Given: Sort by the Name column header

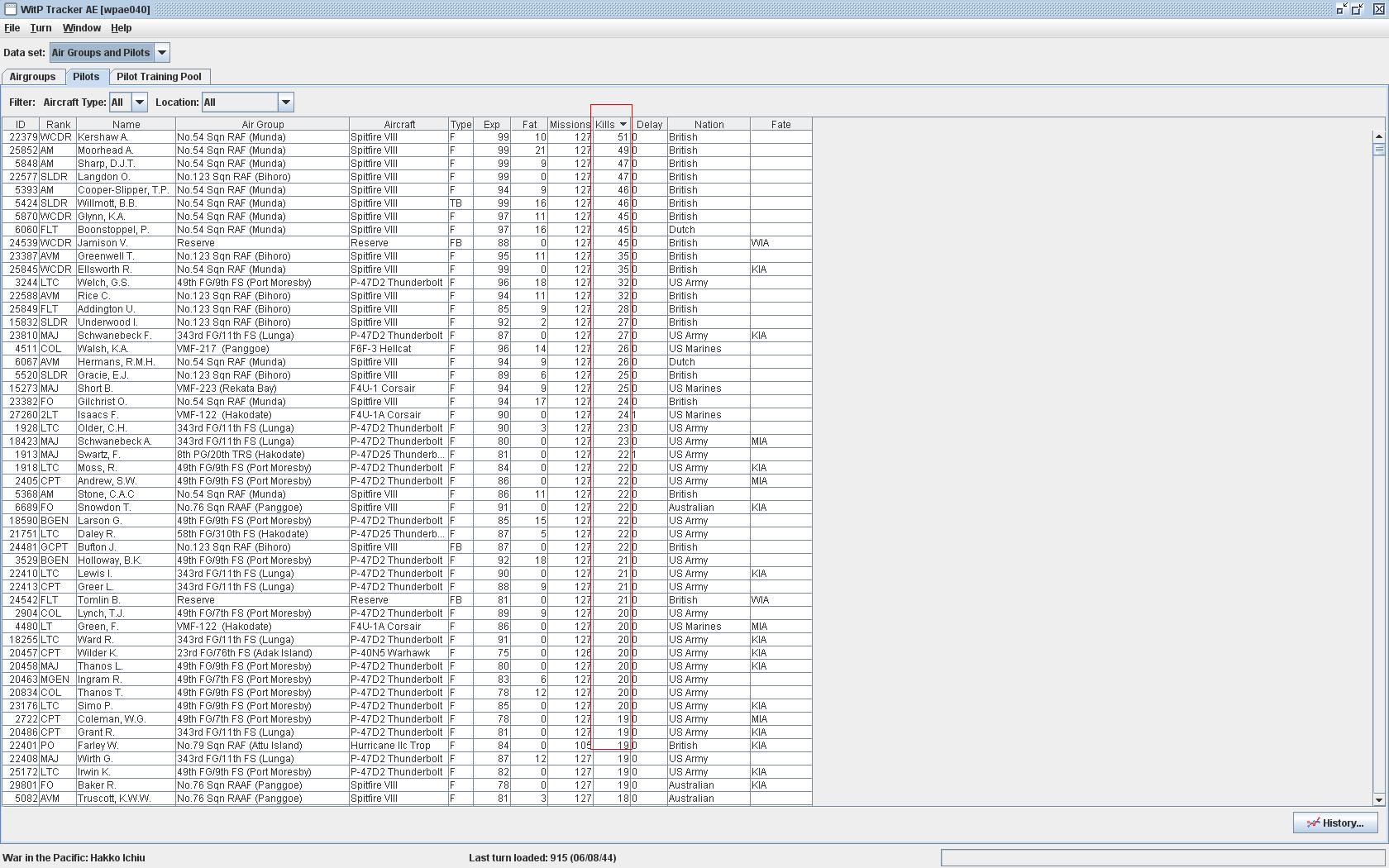Looking at the screenshot, I should pyautogui.click(x=126, y=125).
